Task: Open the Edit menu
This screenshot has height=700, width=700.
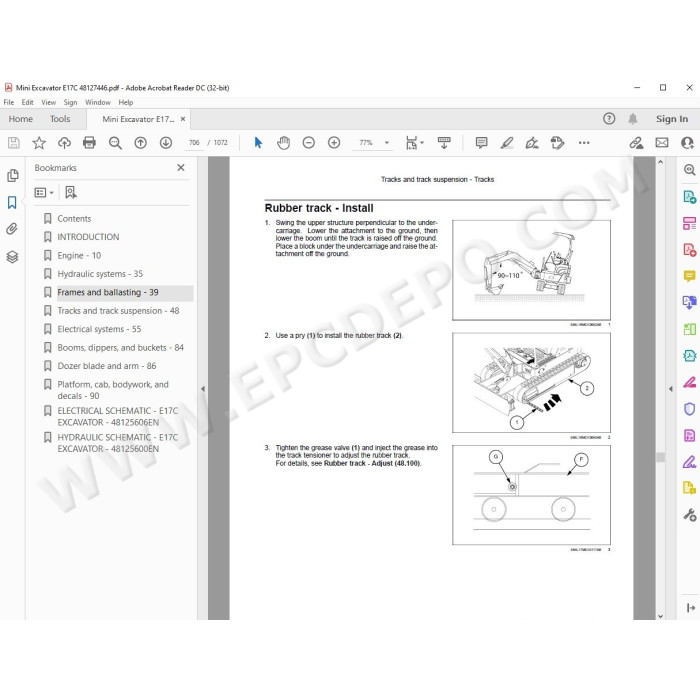Action: point(27,102)
